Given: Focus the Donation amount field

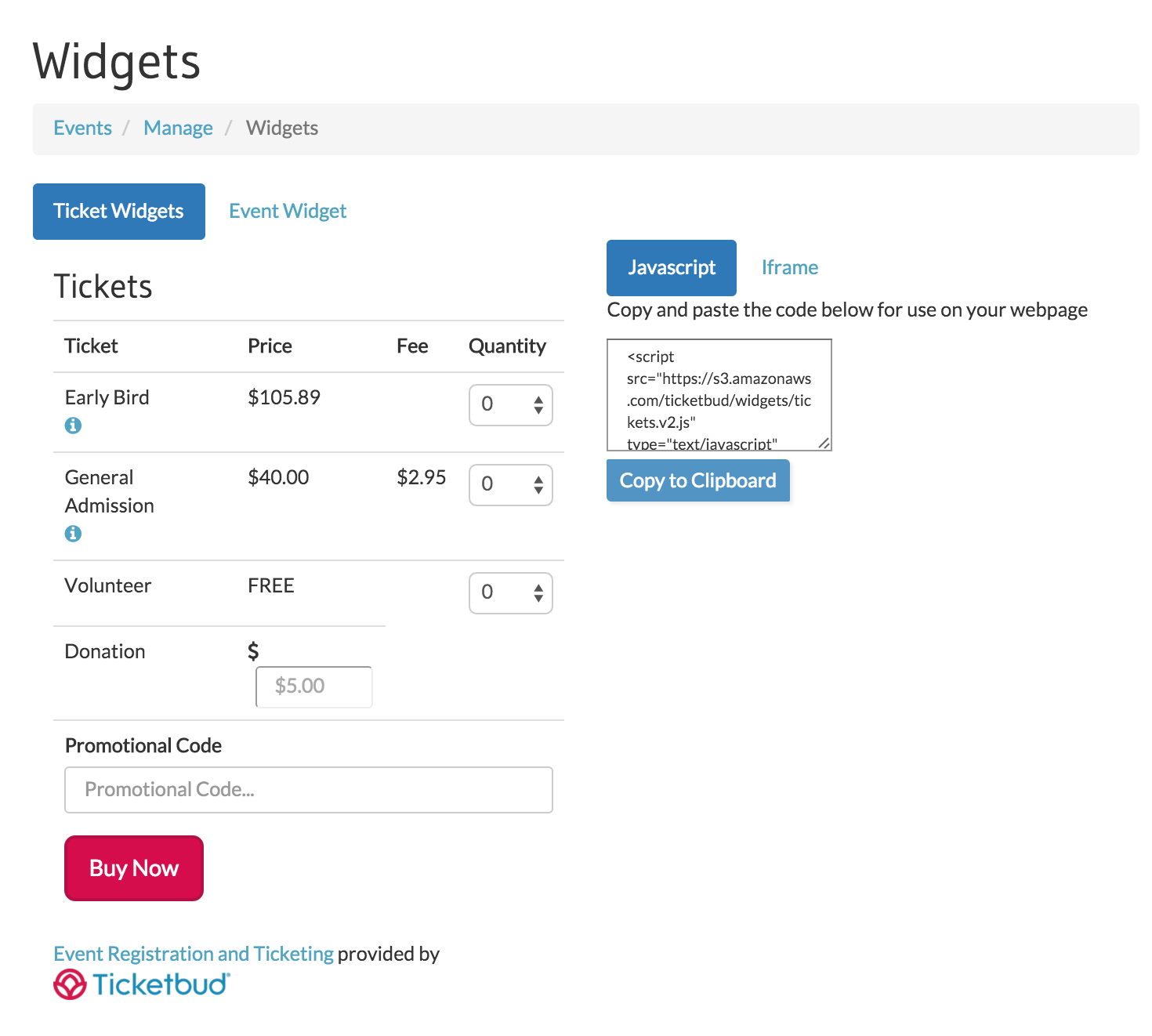Looking at the screenshot, I should 314,686.
